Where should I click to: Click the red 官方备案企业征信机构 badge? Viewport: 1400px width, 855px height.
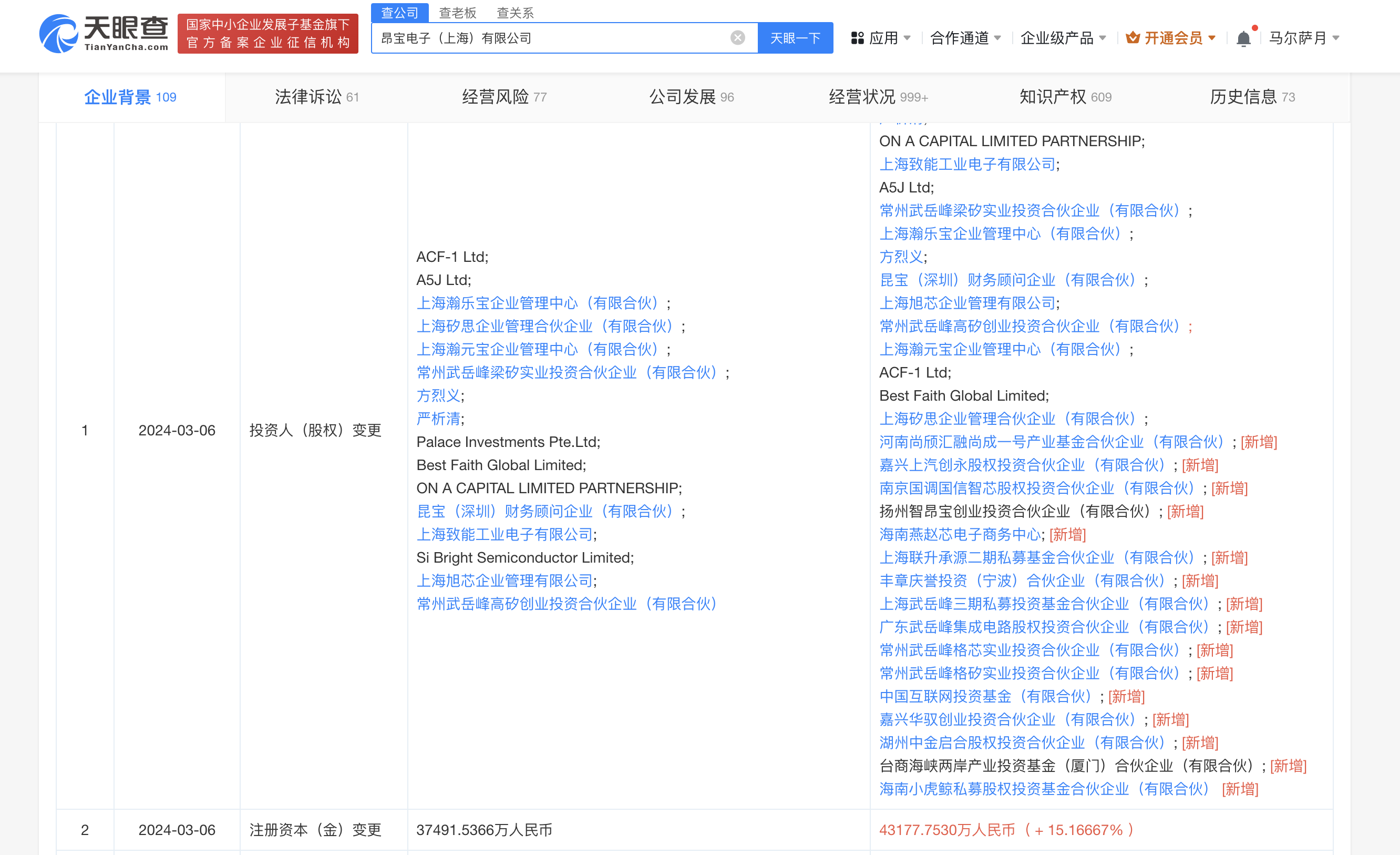(x=267, y=34)
